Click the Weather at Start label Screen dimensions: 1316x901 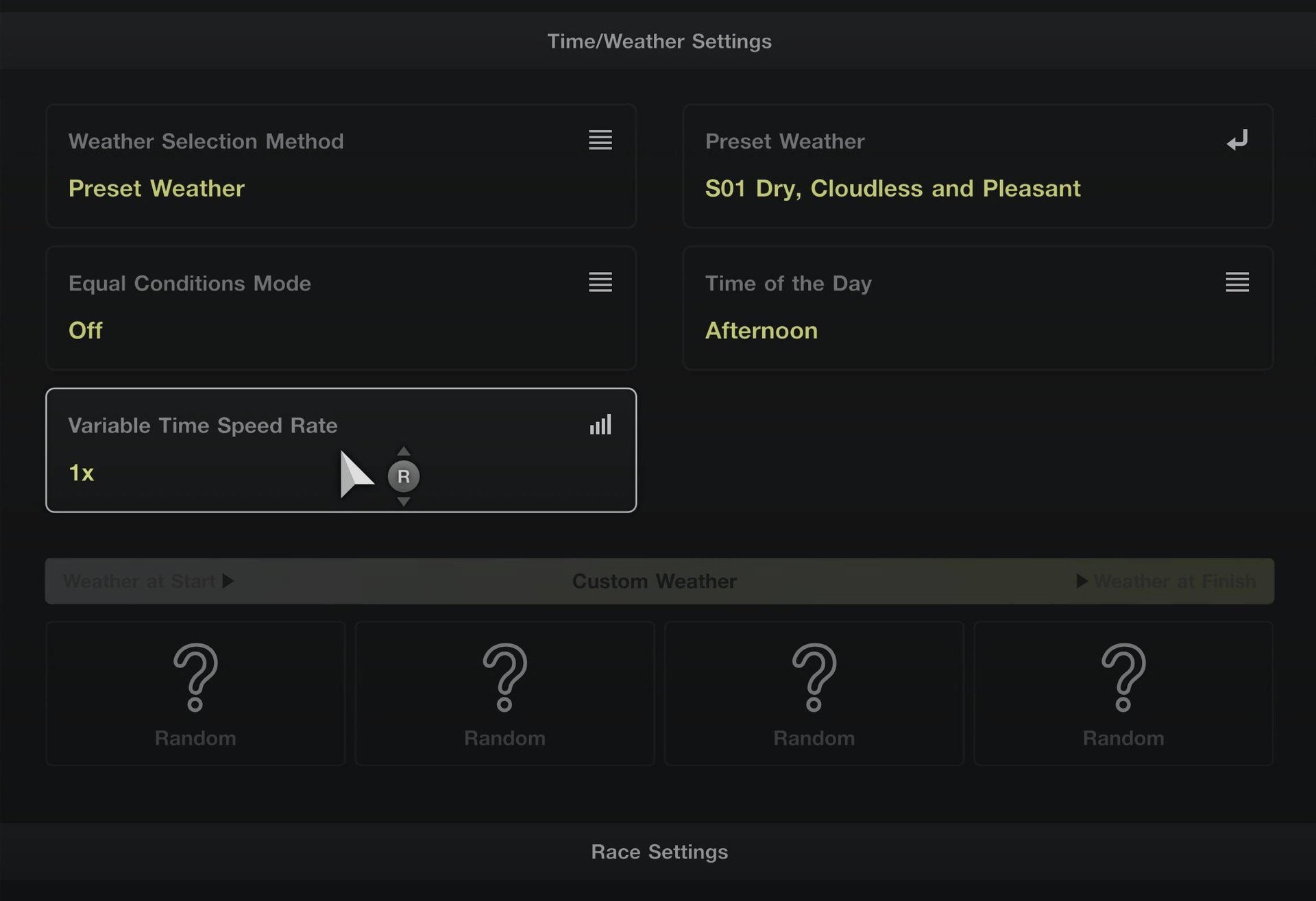(140, 581)
